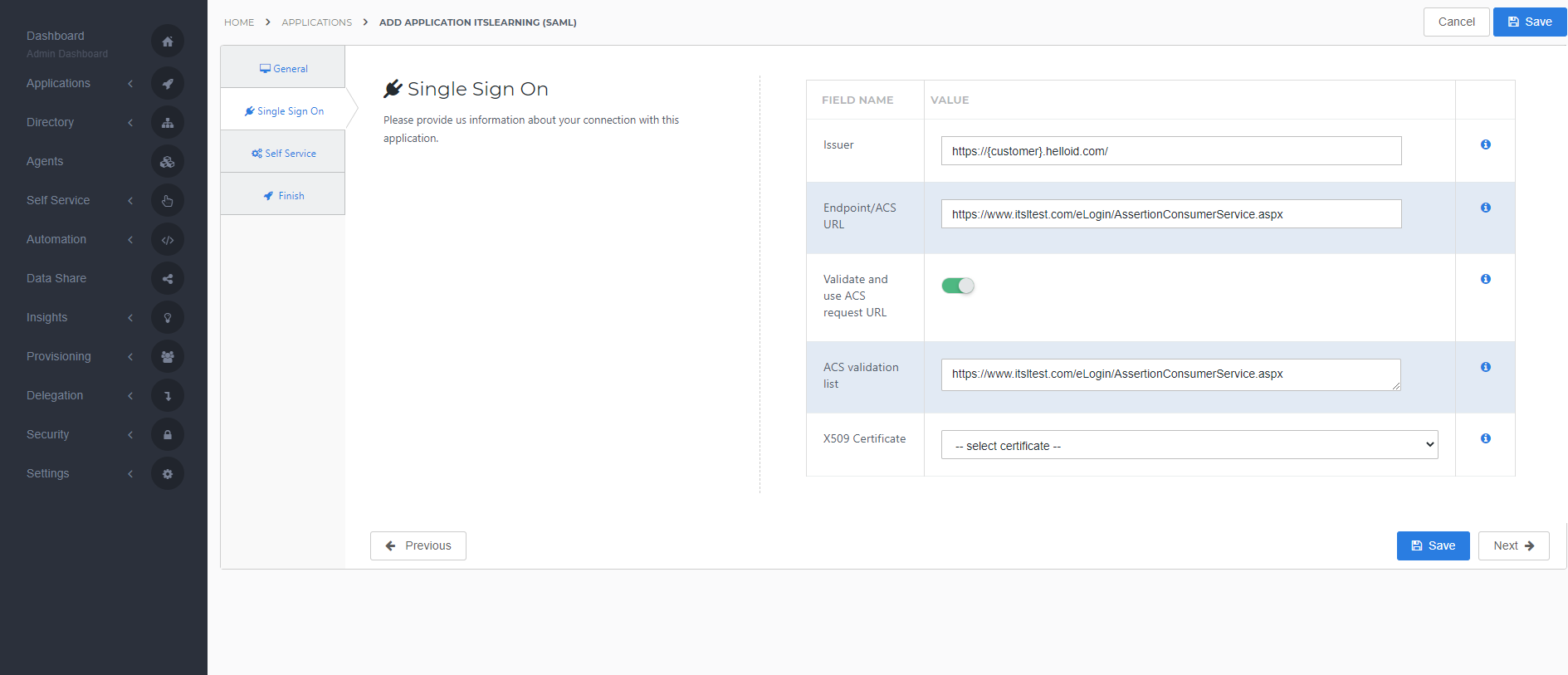Screen dimensions: 1568x675
Task: Select the Single Sign On wizard tab
Action: pyautogui.click(x=283, y=110)
